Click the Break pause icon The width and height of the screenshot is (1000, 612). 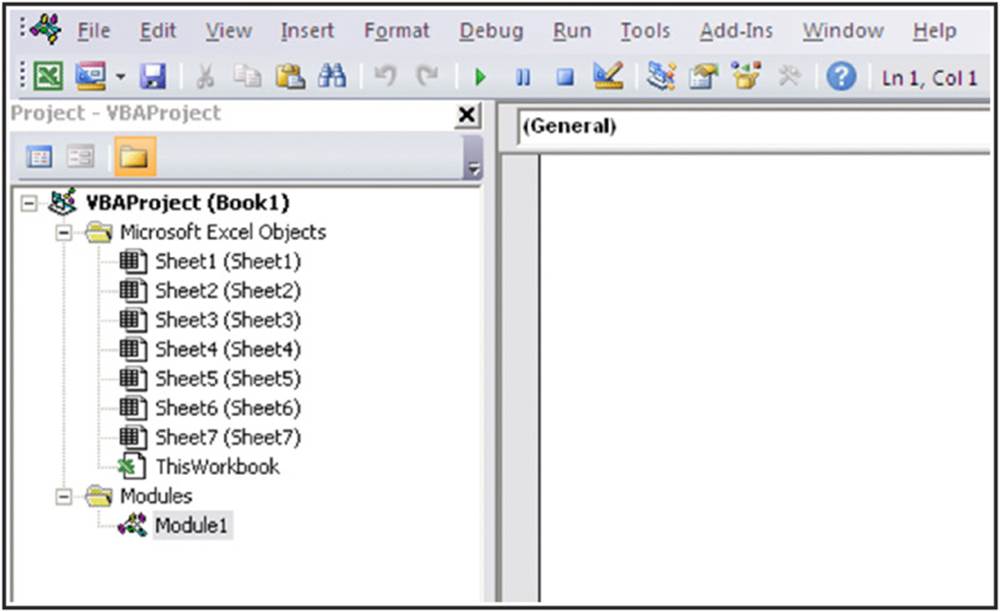(x=523, y=78)
